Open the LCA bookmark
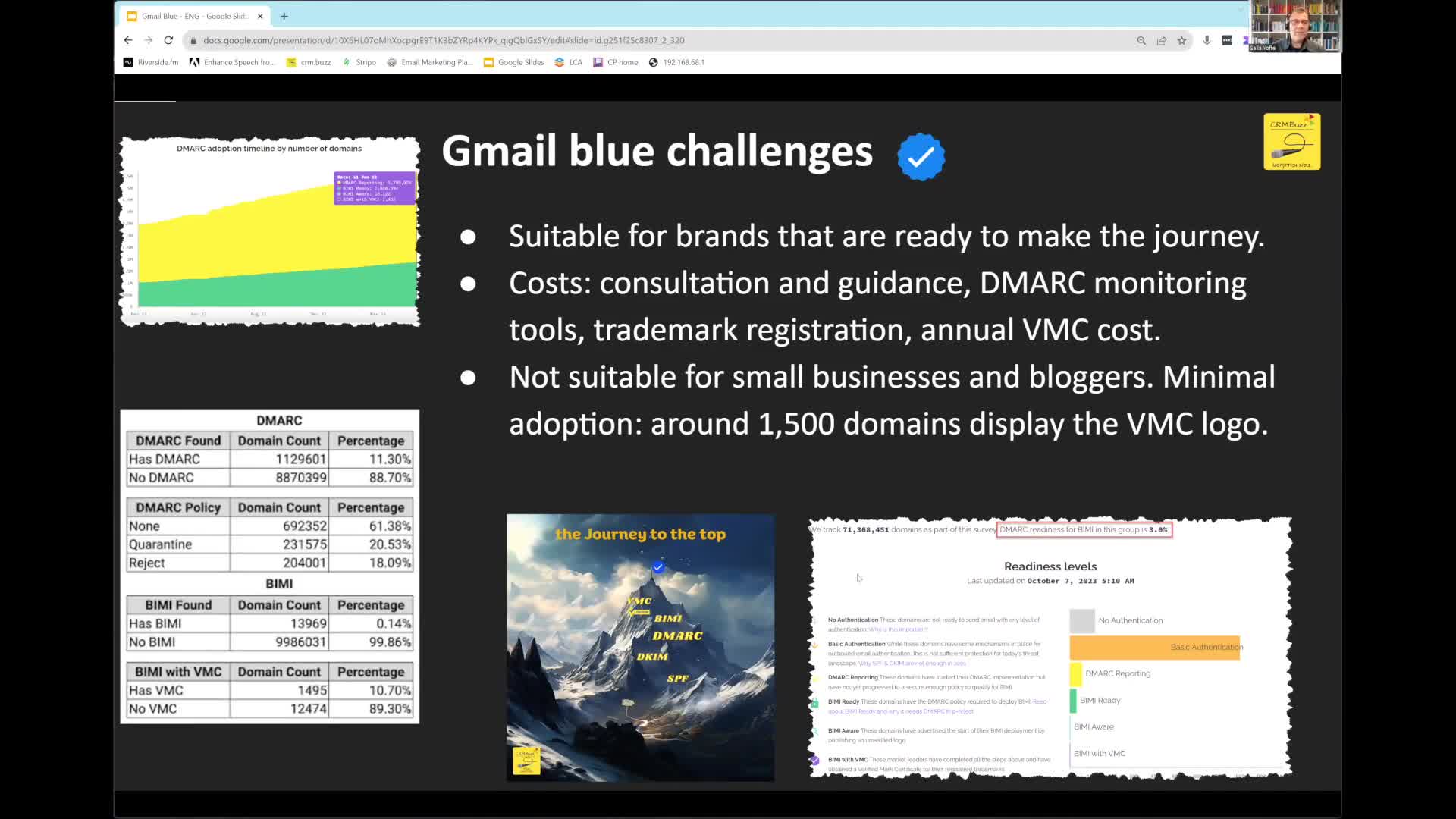Screen dimensions: 1456x819 (x=569, y=62)
